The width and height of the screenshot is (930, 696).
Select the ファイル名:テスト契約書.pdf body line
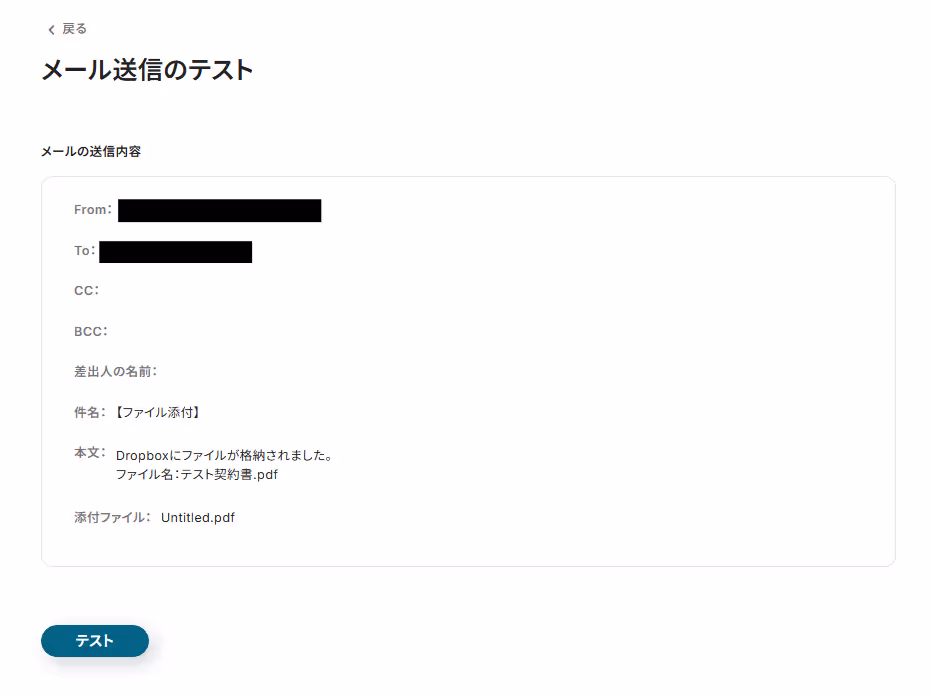pyautogui.click(x=196, y=475)
